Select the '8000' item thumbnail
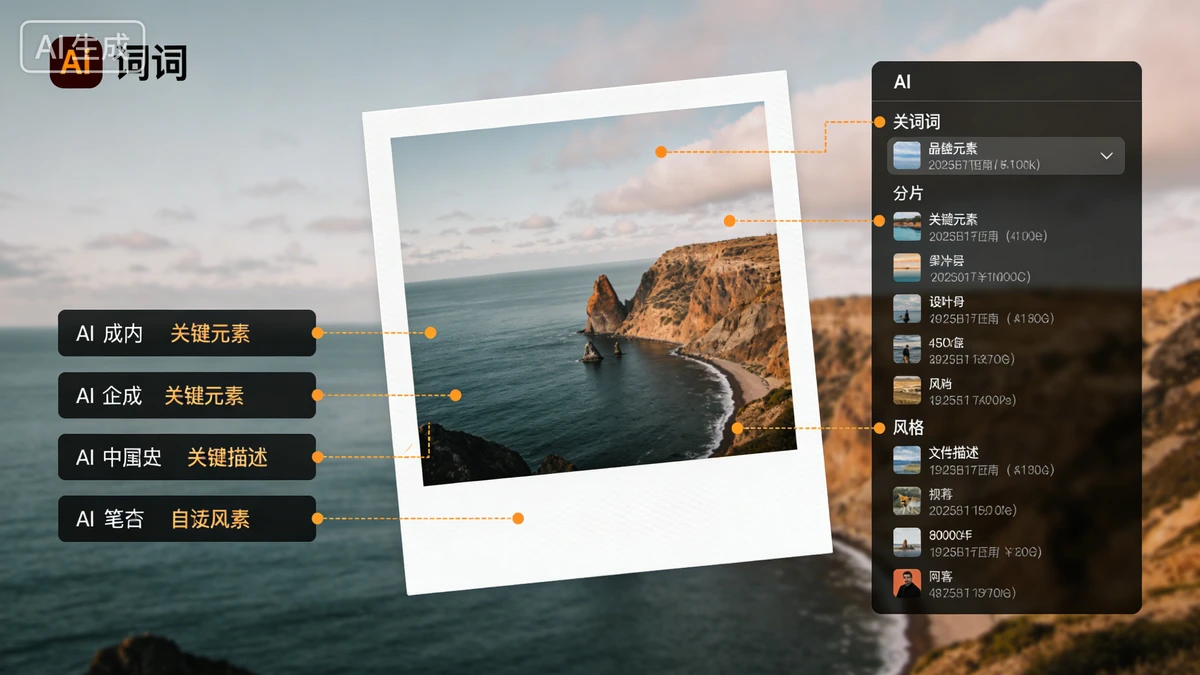 click(x=907, y=542)
